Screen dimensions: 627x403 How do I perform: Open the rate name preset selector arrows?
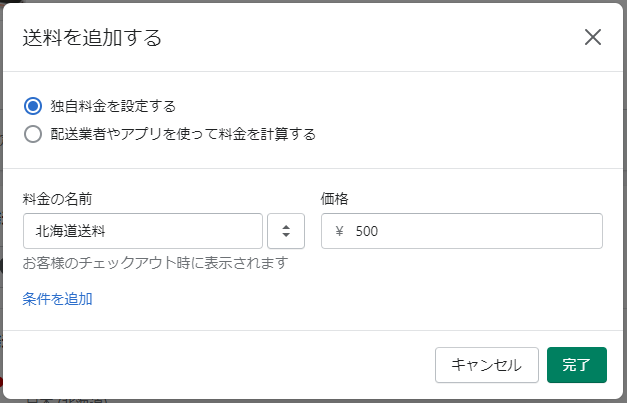[x=286, y=231]
